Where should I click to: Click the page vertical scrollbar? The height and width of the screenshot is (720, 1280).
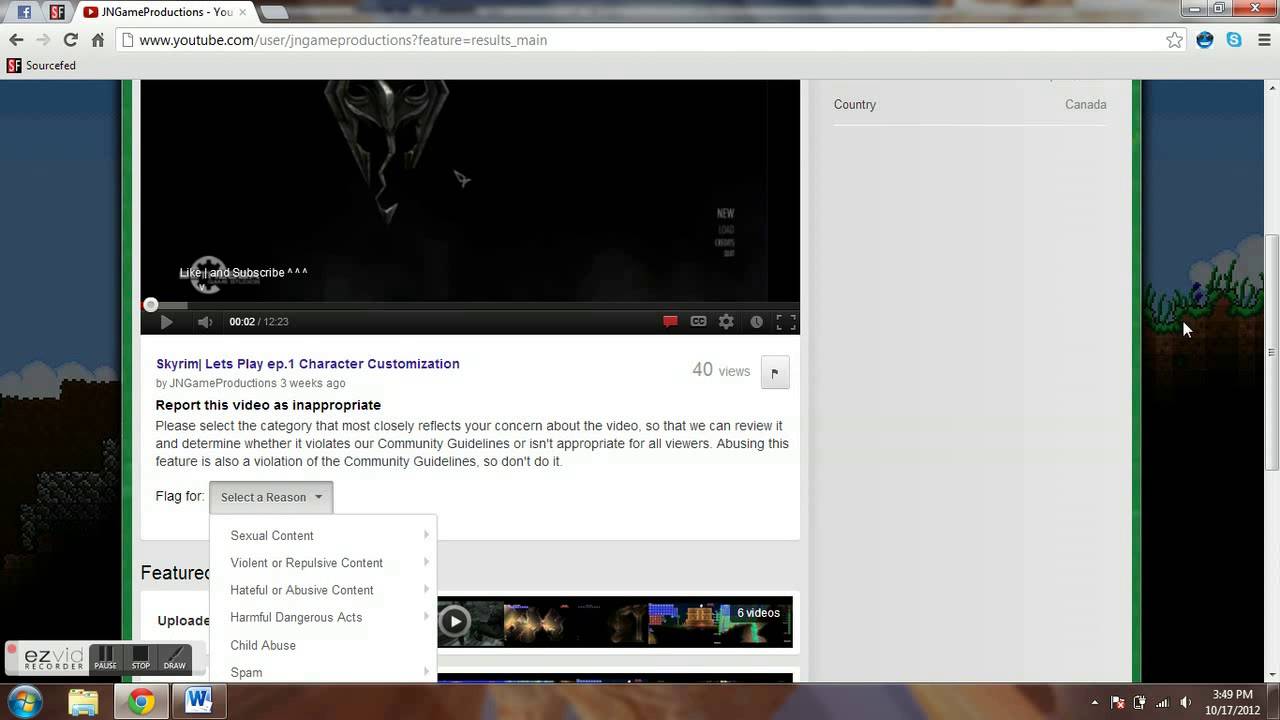(x=1272, y=352)
